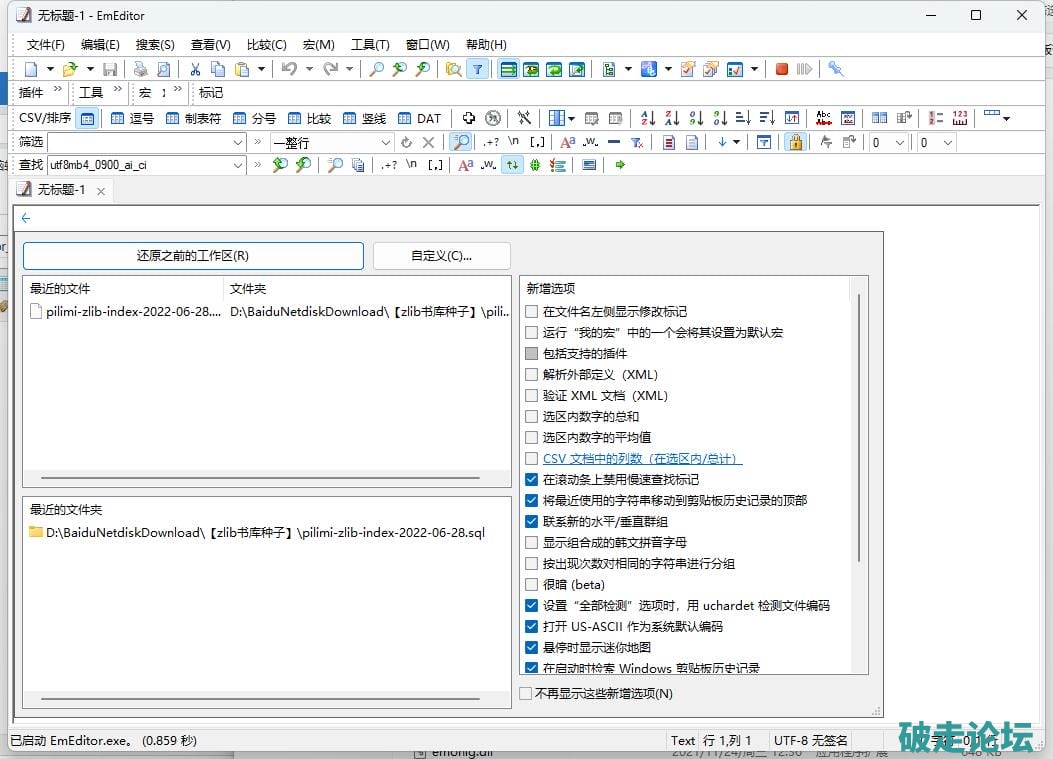Click the Save floppy disk icon
The height and width of the screenshot is (759, 1053).
[110, 69]
